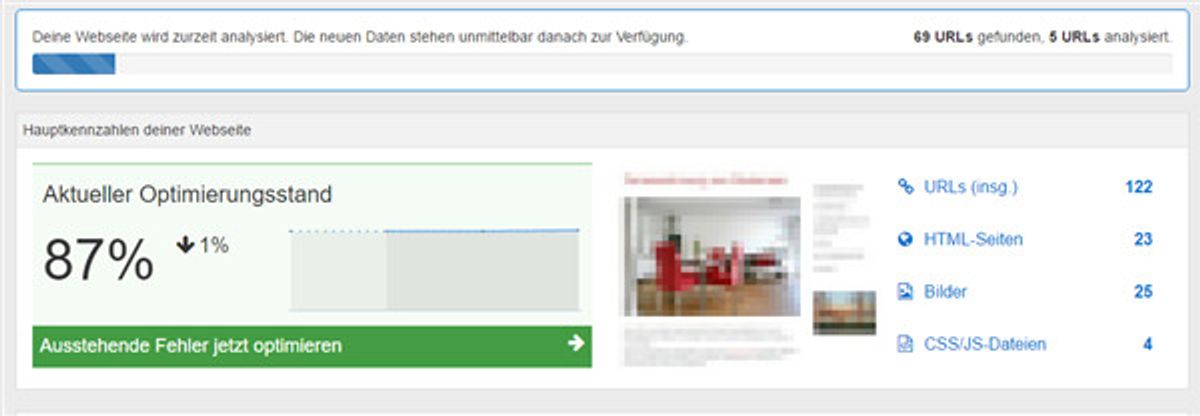Open the 'HTML-Seiten' link
The width and height of the screenshot is (1200, 416).
point(973,240)
